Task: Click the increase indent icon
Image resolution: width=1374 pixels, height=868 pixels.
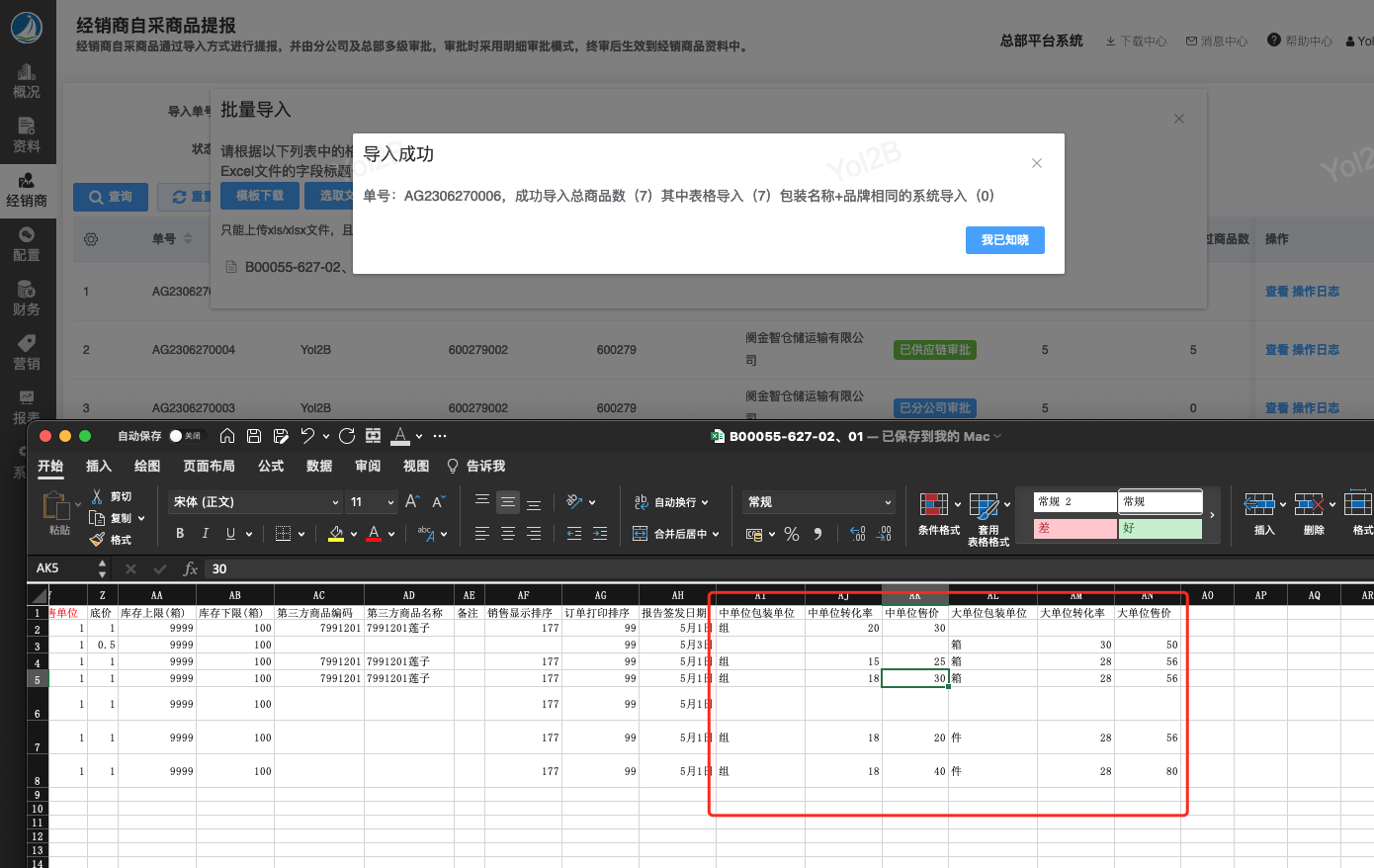Action: pos(600,534)
